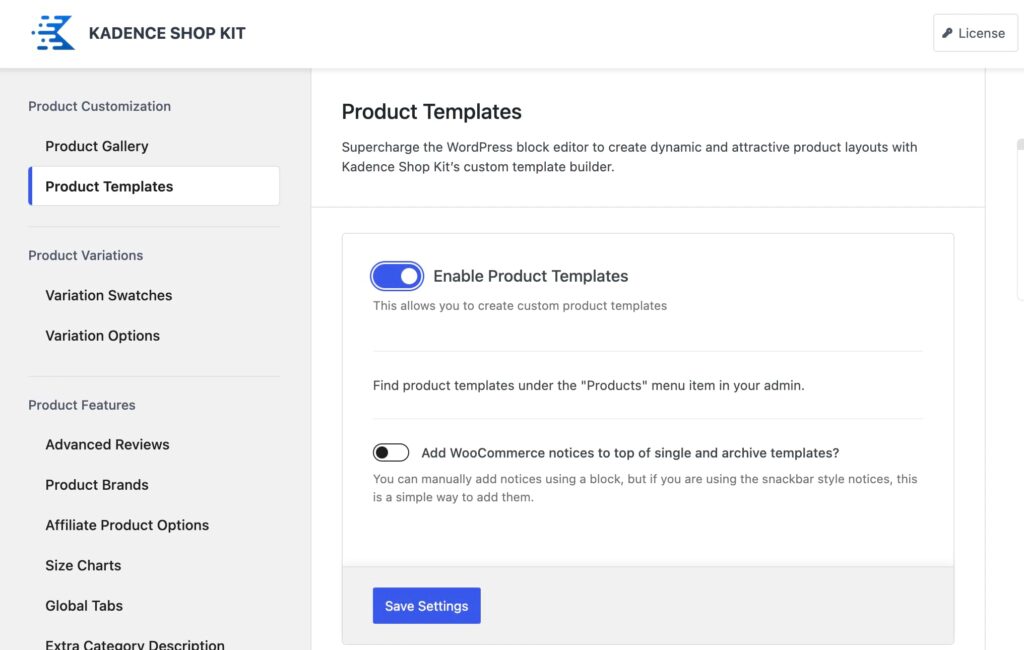Open Extra Category Description settings

tap(135, 644)
